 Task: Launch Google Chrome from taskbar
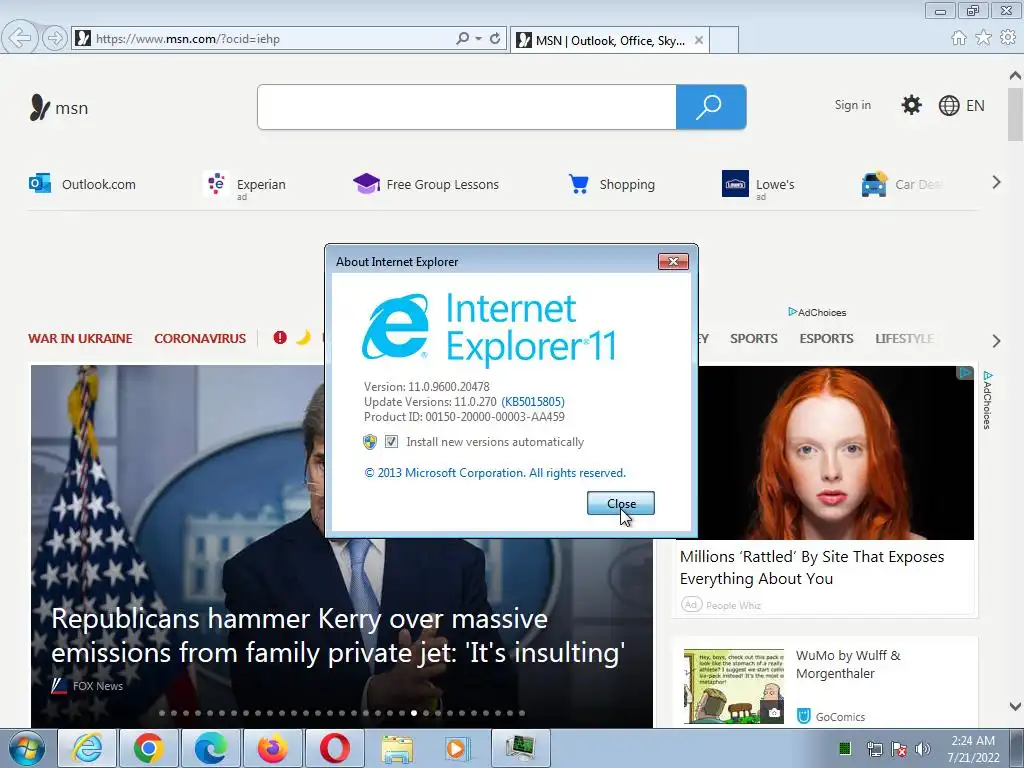[149, 748]
